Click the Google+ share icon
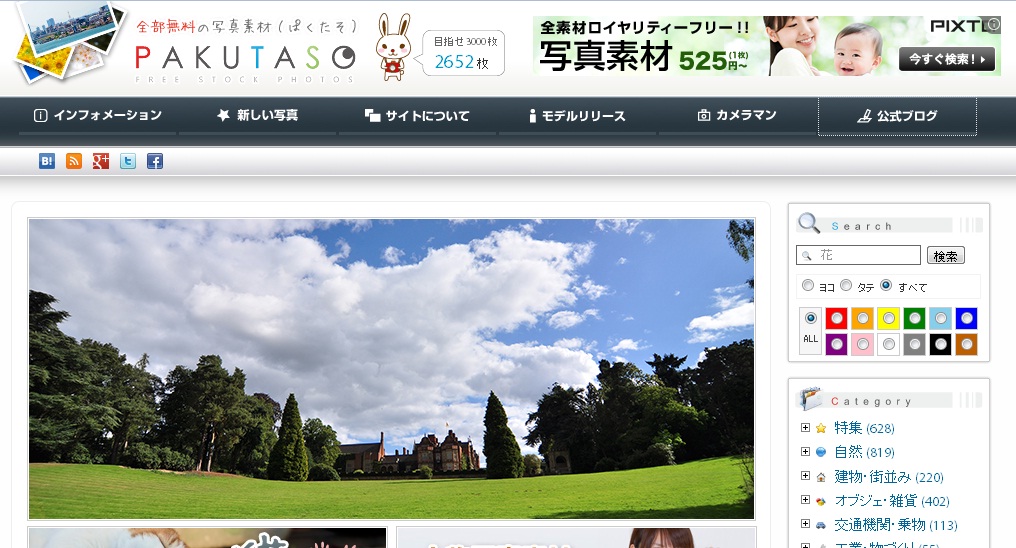Image resolution: width=1016 pixels, height=548 pixels. coord(100,161)
